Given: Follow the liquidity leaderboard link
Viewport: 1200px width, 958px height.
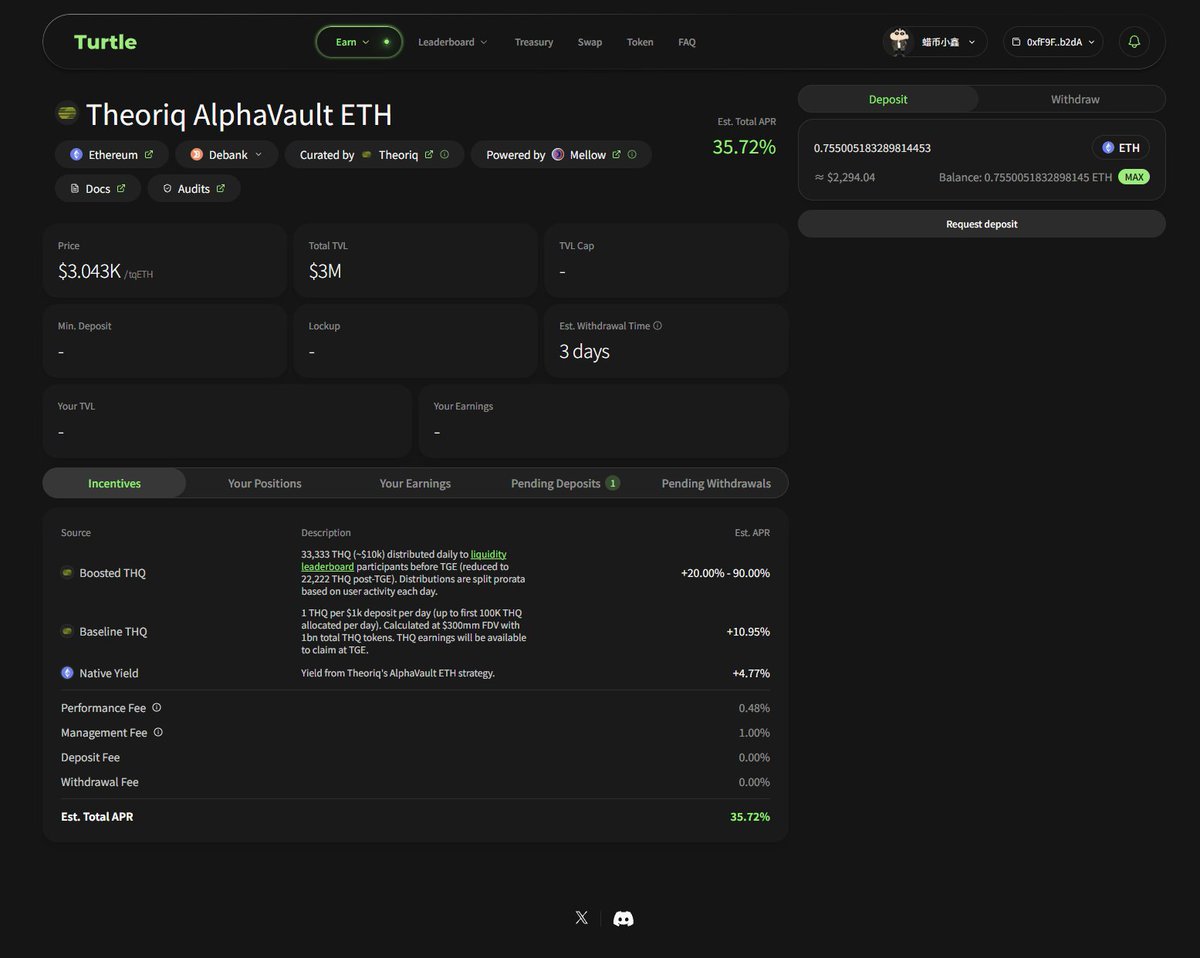Looking at the screenshot, I should click(488, 554).
